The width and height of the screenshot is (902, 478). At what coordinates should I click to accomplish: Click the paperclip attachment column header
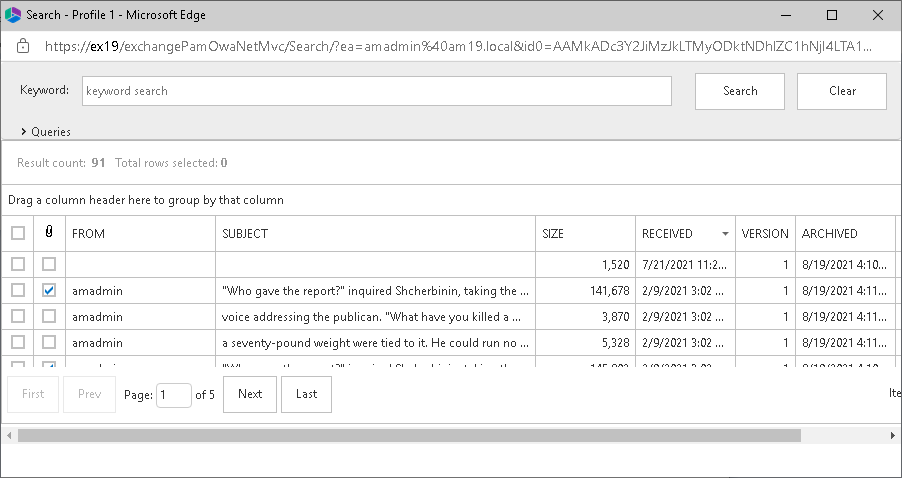[49, 234]
